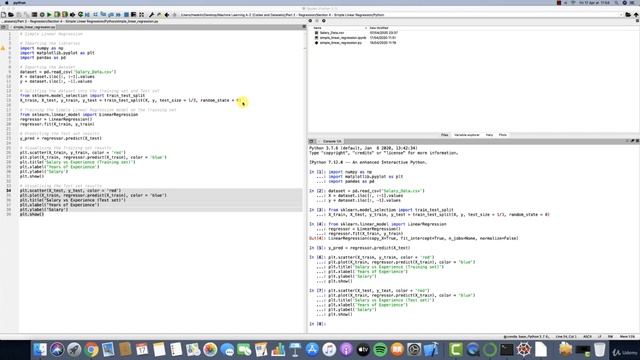The width and height of the screenshot is (640, 360).
Task: Open App Store from the dock
Action: (312, 350)
